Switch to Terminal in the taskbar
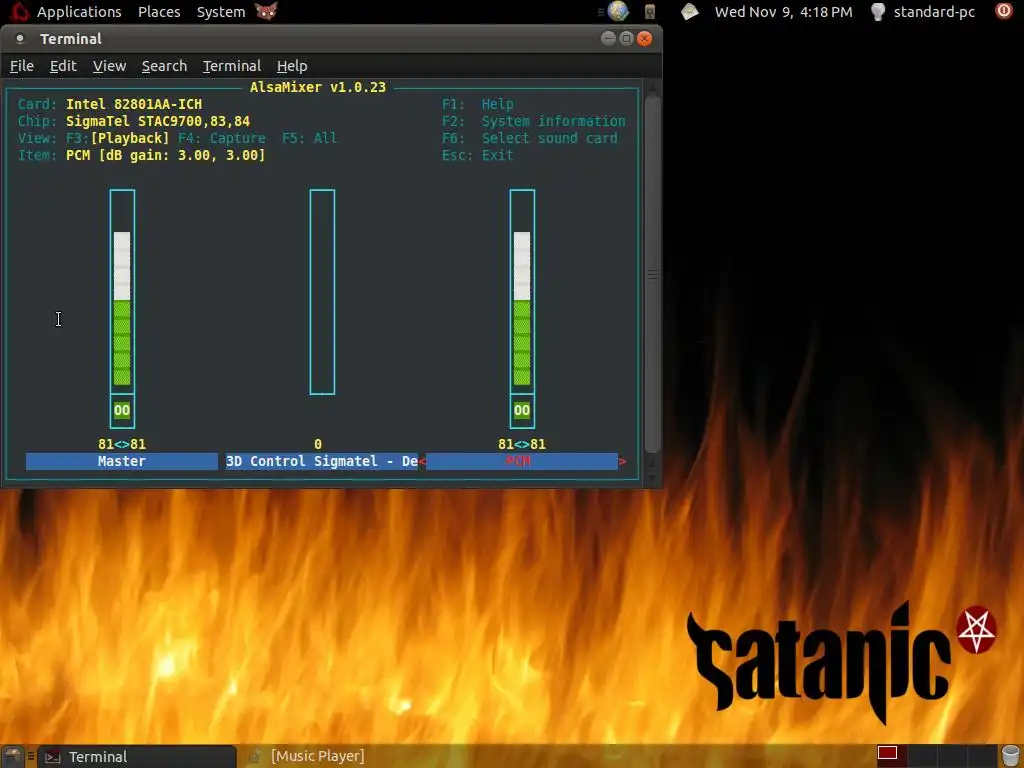Viewport: 1024px width, 768px height. point(137,756)
